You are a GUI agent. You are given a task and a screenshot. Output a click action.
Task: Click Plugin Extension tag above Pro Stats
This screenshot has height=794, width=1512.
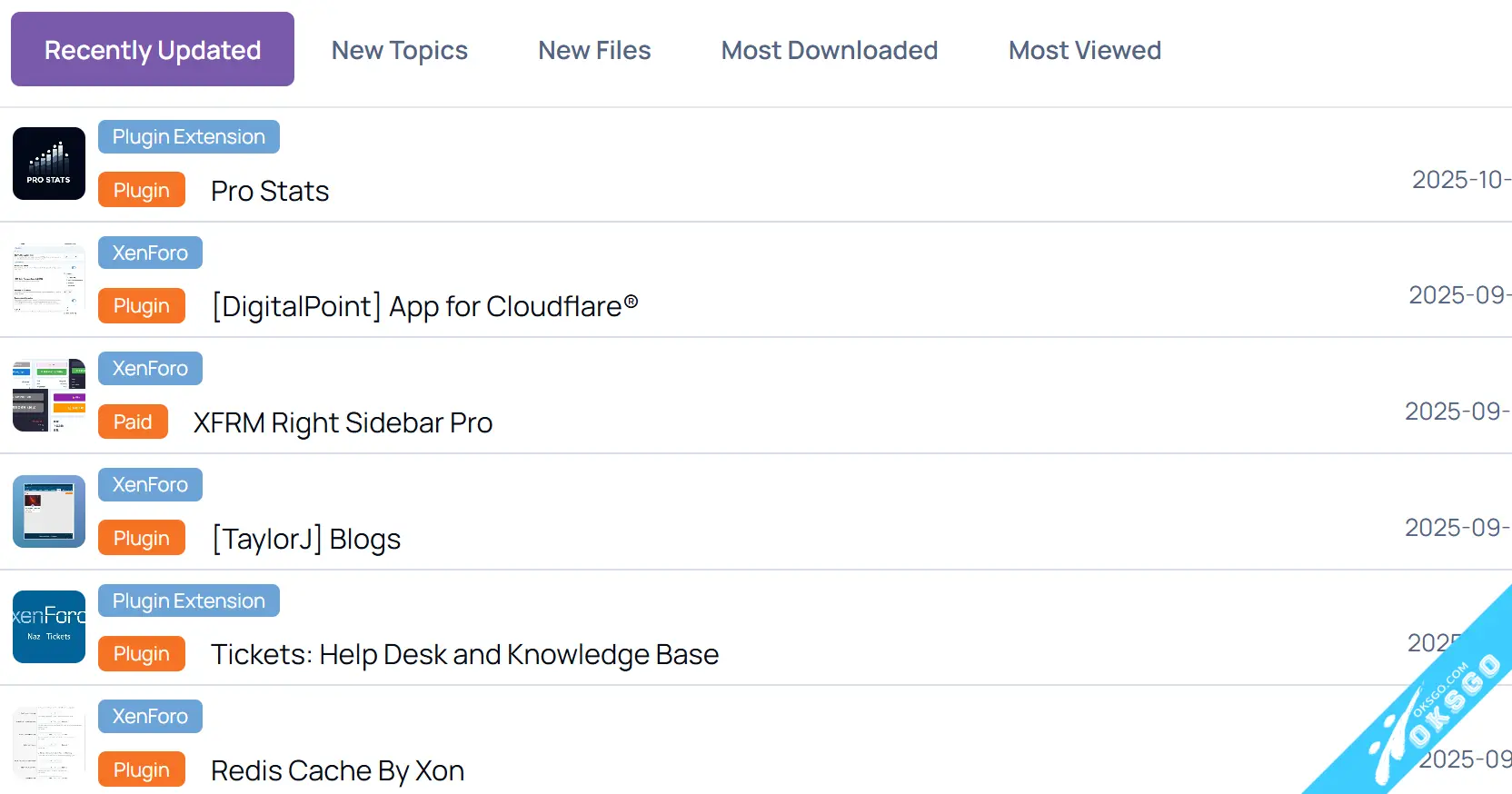189,137
